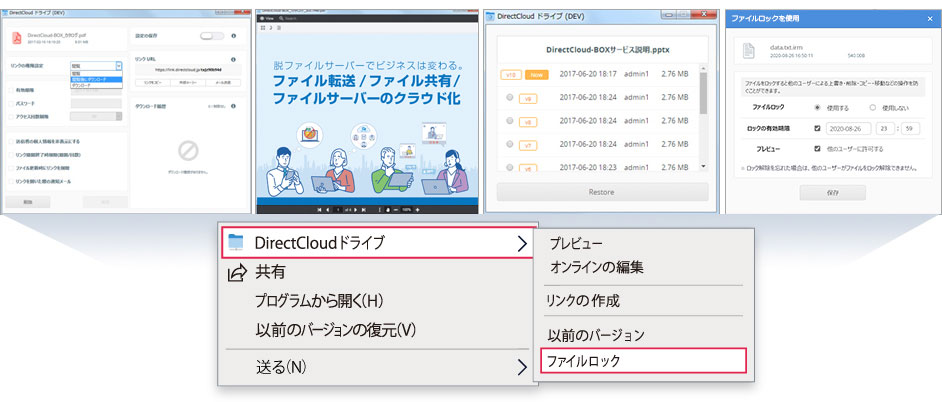Toggle the プレビュー allow other users checkbox
Screen dimensions: 942x402
click(817, 148)
